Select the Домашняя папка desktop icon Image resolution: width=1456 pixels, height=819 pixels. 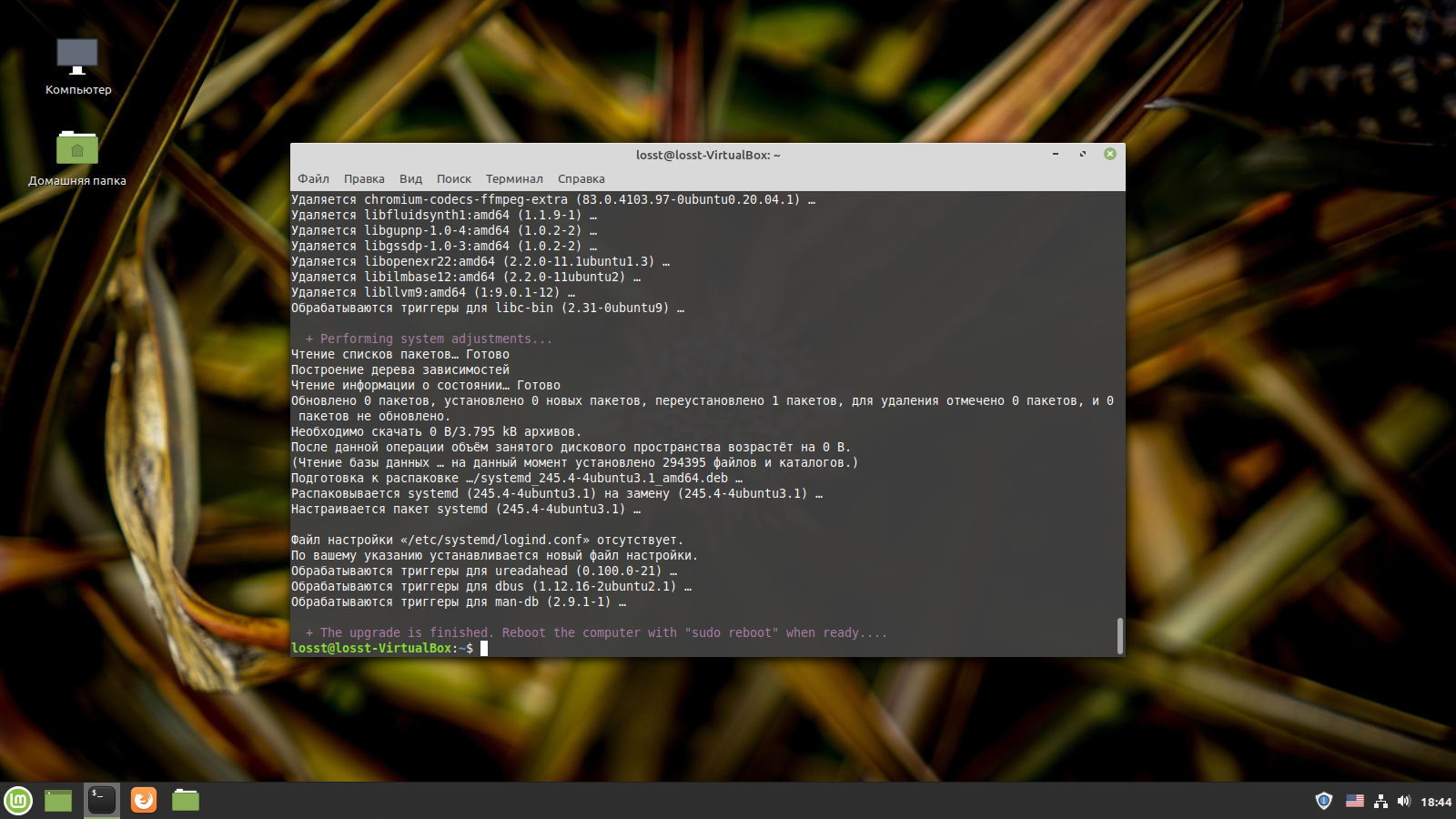(77, 157)
